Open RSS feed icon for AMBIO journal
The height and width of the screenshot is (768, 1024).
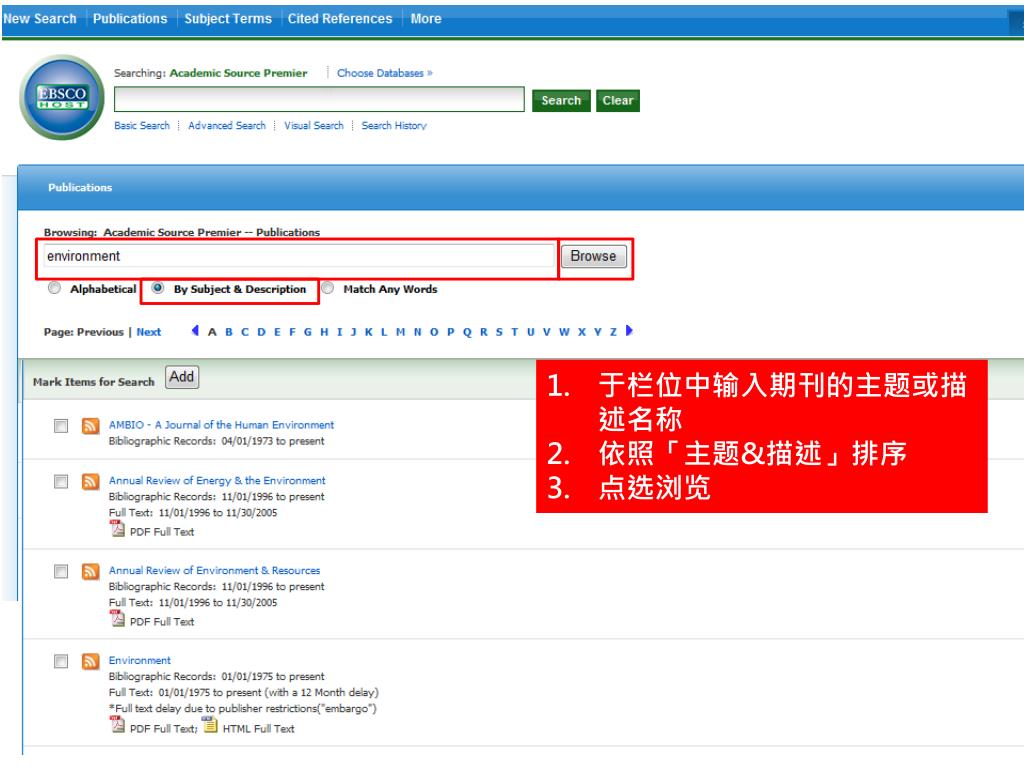(90, 426)
